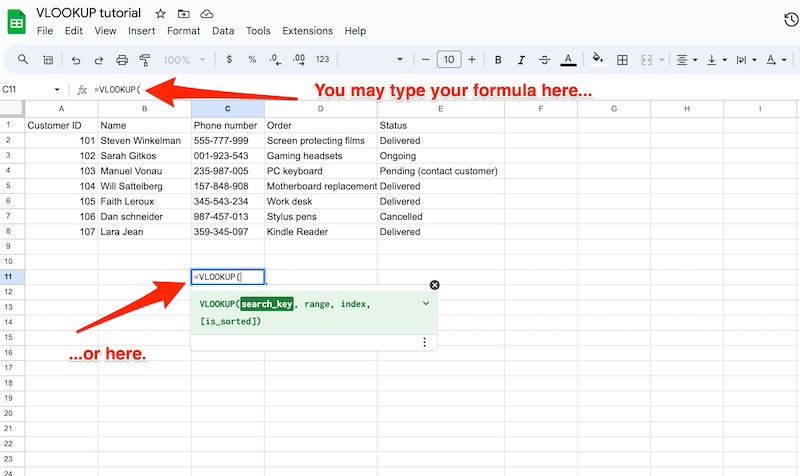Open the Tools menu
This screenshot has height=476, width=800.
pyautogui.click(x=258, y=31)
